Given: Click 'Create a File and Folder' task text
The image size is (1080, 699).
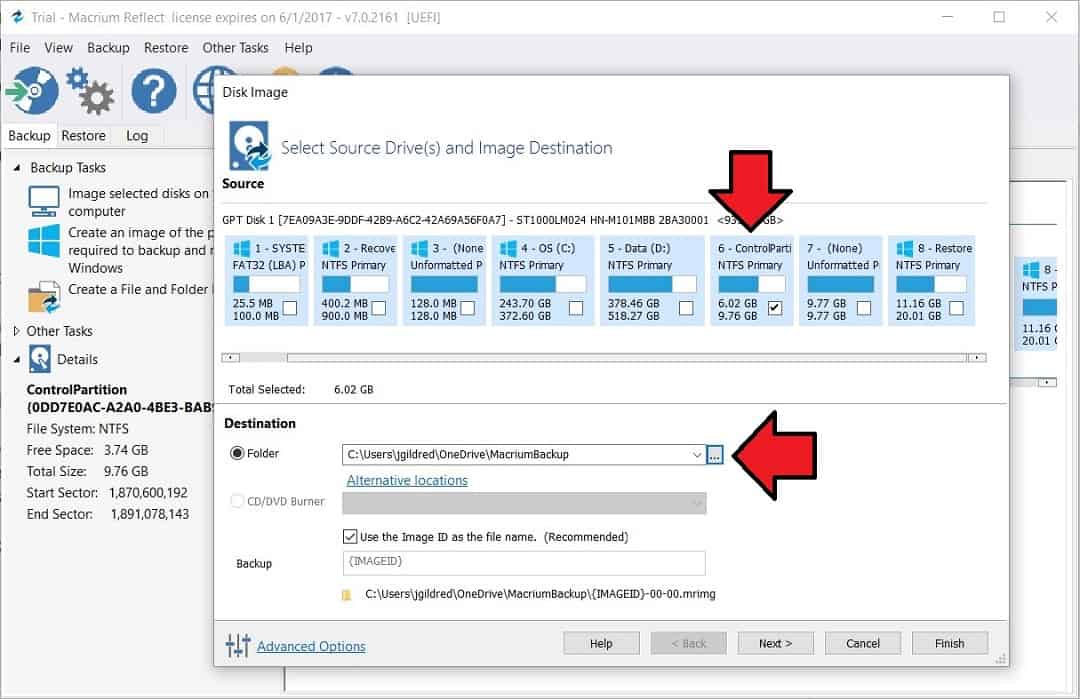Looking at the screenshot, I should 138,289.
